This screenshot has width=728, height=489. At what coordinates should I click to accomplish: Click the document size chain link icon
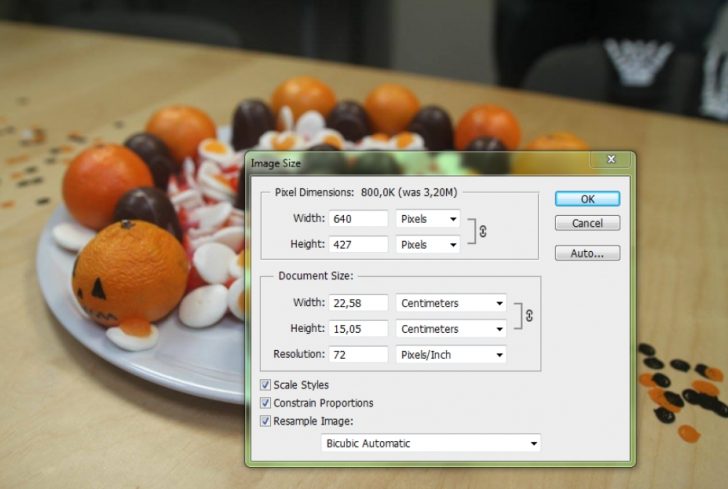[529, 316]
